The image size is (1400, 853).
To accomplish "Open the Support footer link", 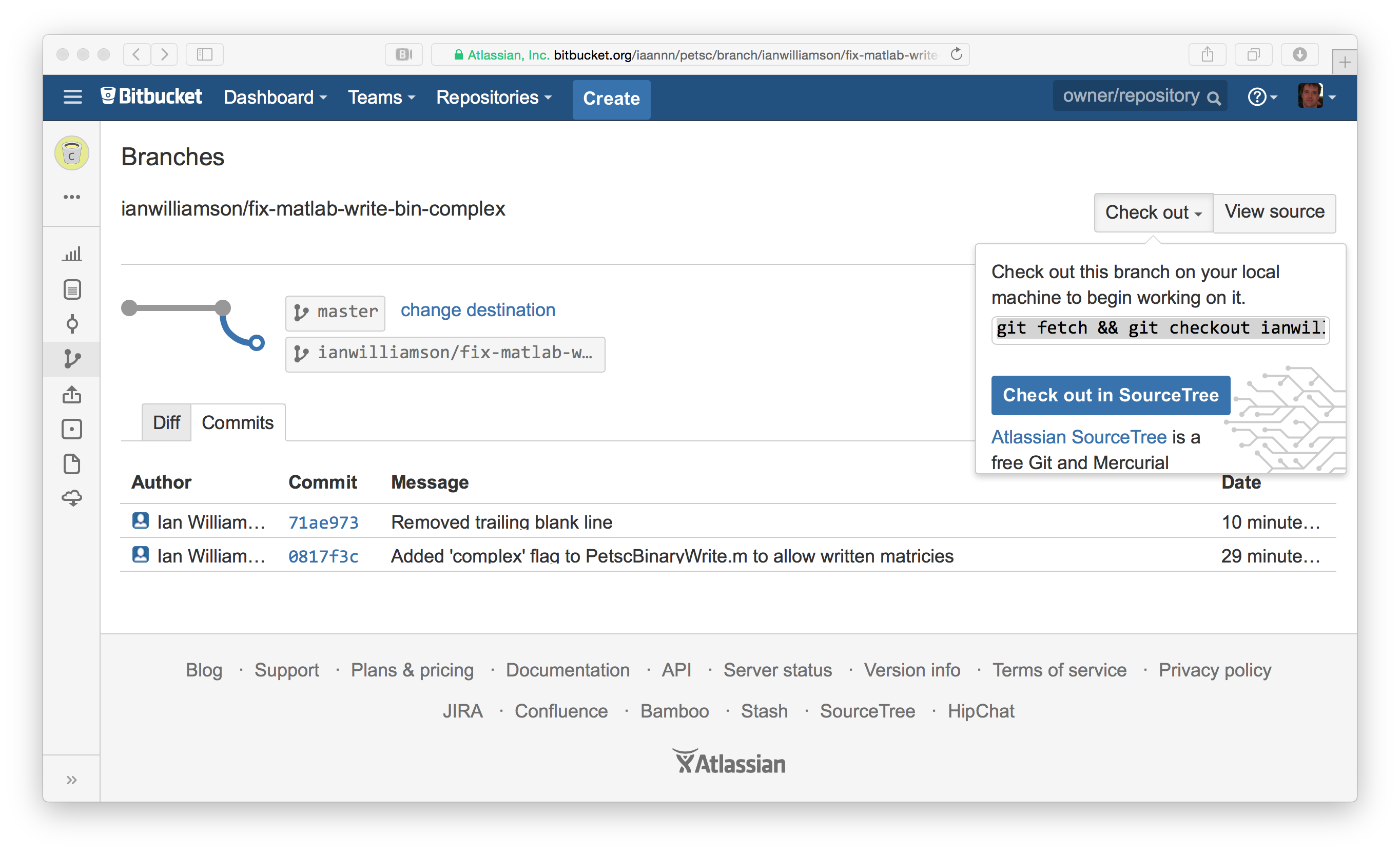I will [287, 670].
